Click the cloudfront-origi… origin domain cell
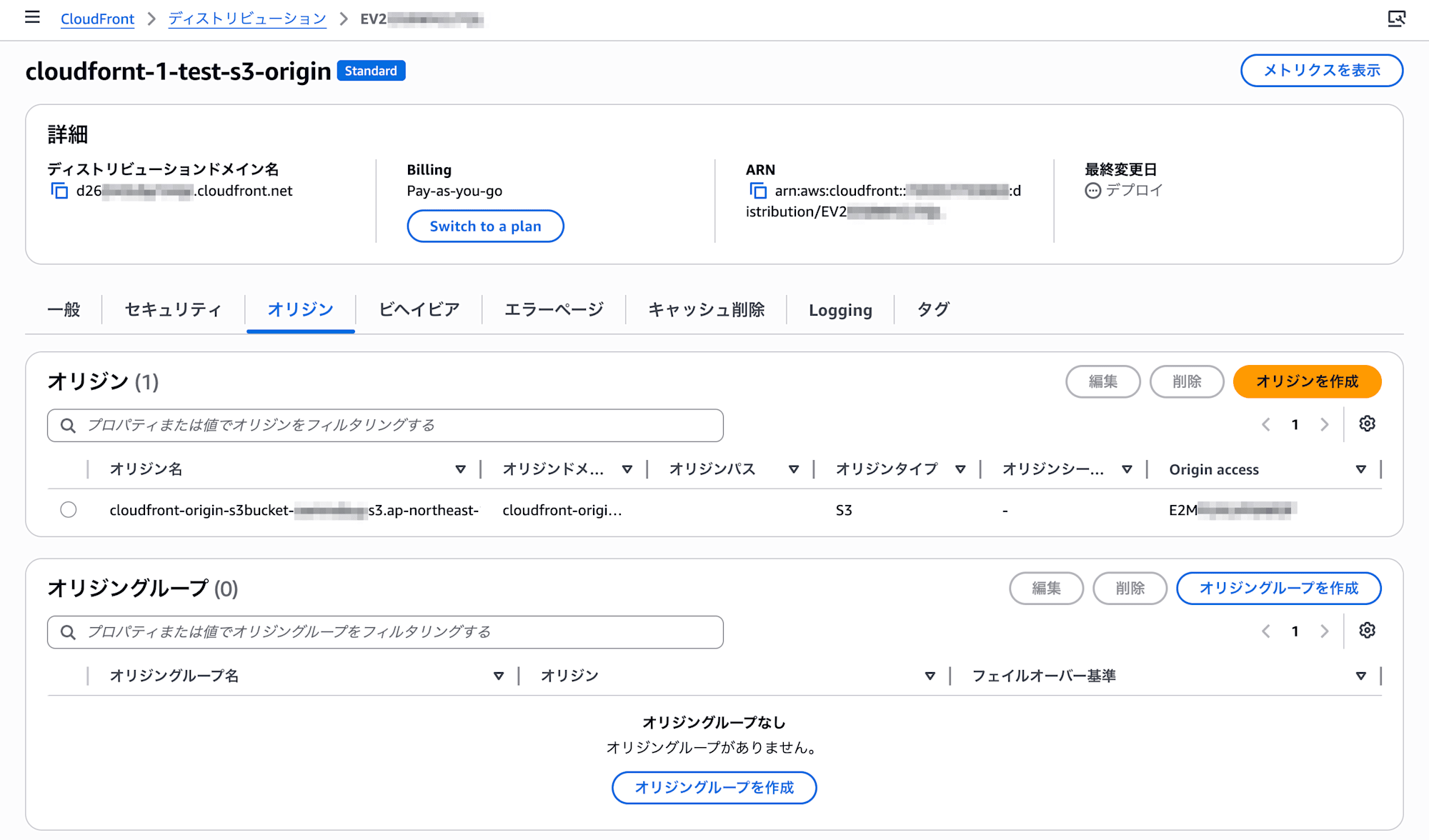Screen dimensions: 1429x840 (562, 510)
